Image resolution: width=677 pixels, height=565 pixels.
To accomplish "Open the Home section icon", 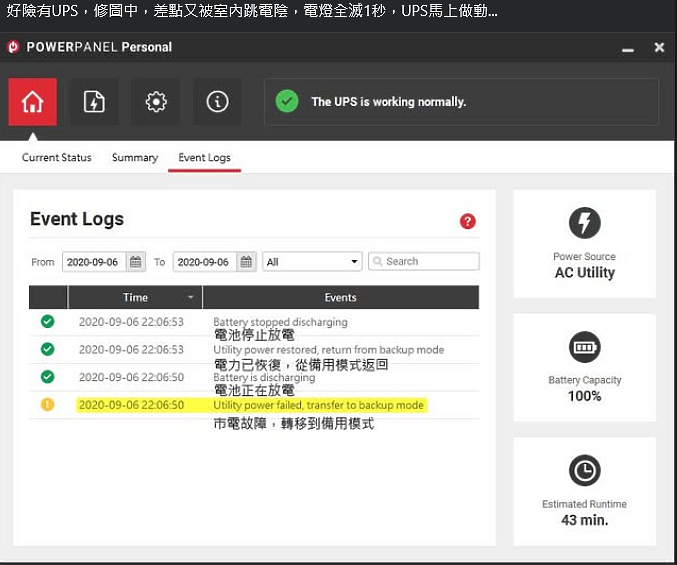I will [x=32, y=102].
